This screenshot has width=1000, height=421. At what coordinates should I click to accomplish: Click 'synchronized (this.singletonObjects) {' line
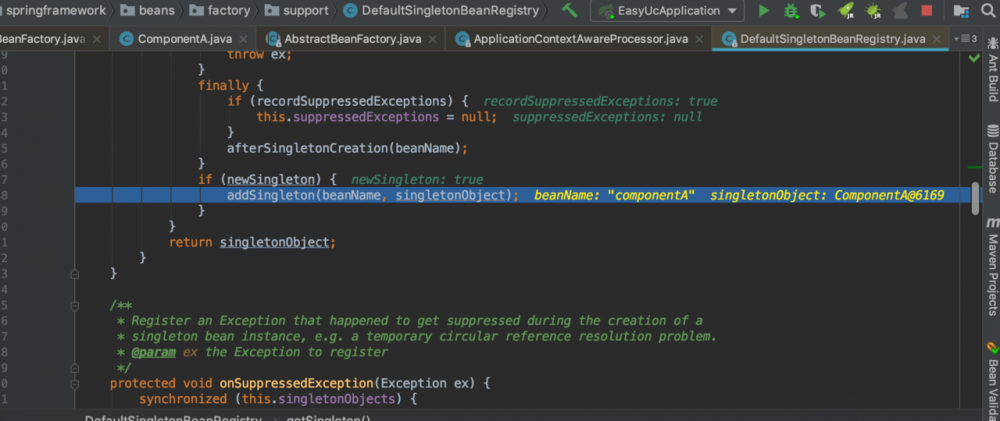click(x=278, y=399)
